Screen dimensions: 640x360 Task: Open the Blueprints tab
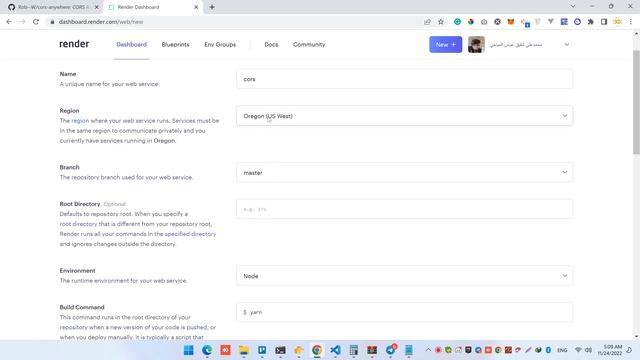click(175, 44)
